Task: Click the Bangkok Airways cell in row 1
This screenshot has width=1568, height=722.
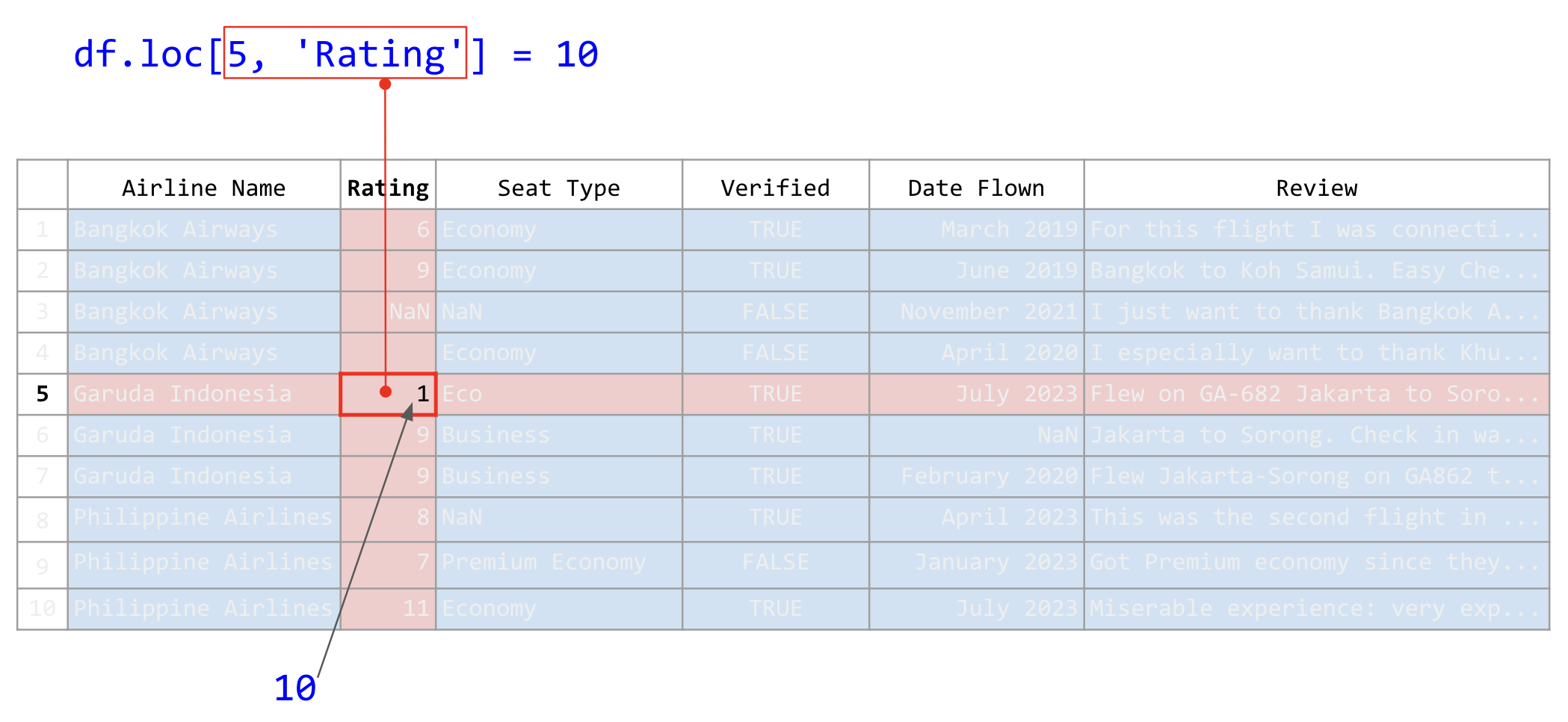Action: (204, 229)
